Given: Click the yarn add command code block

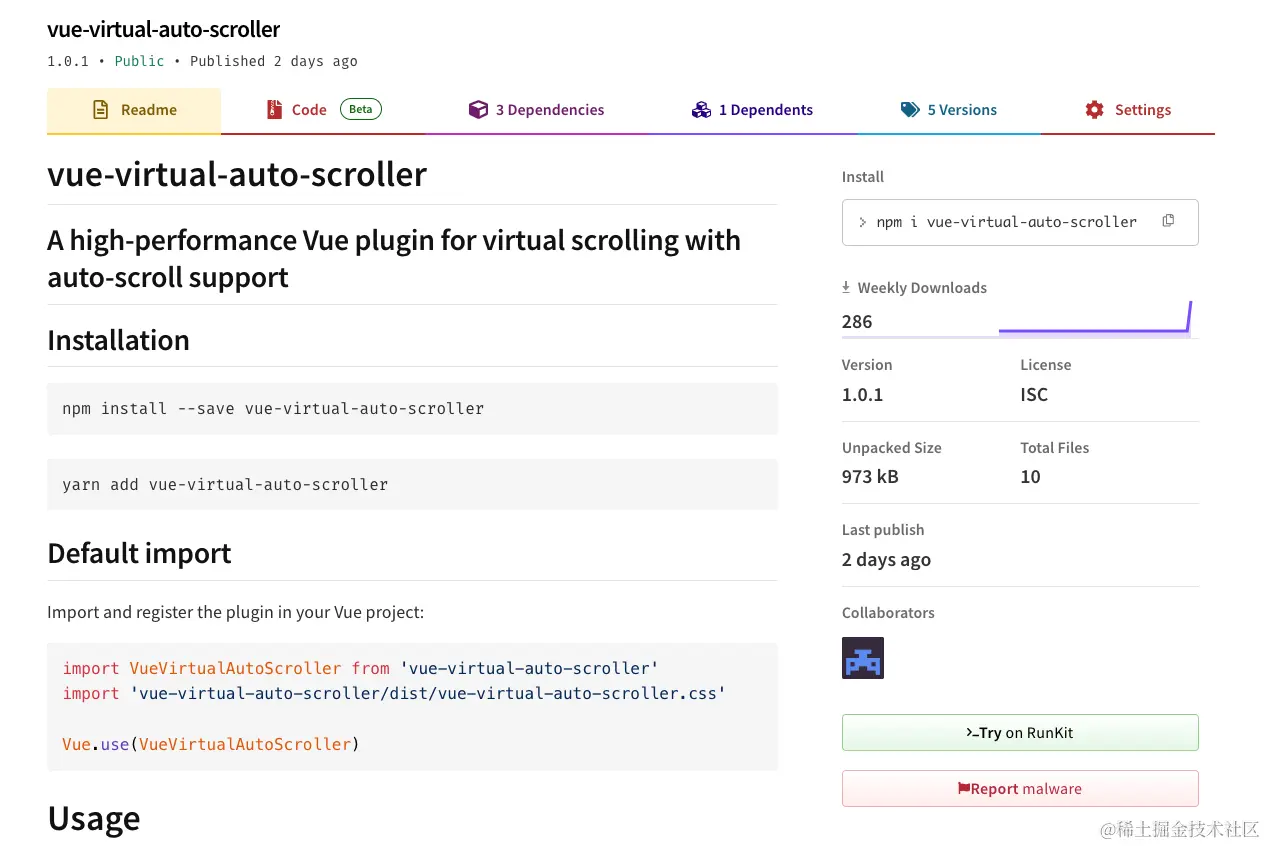Looking at the screenshot, I should coord(412,485).
